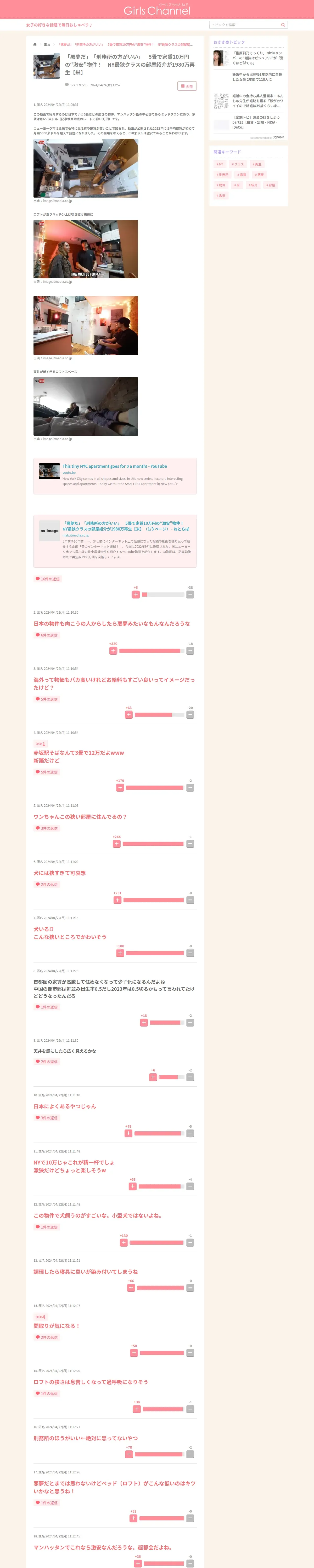Click the minus icon on comment 5 ワンちゃん

tap(190, 844)
